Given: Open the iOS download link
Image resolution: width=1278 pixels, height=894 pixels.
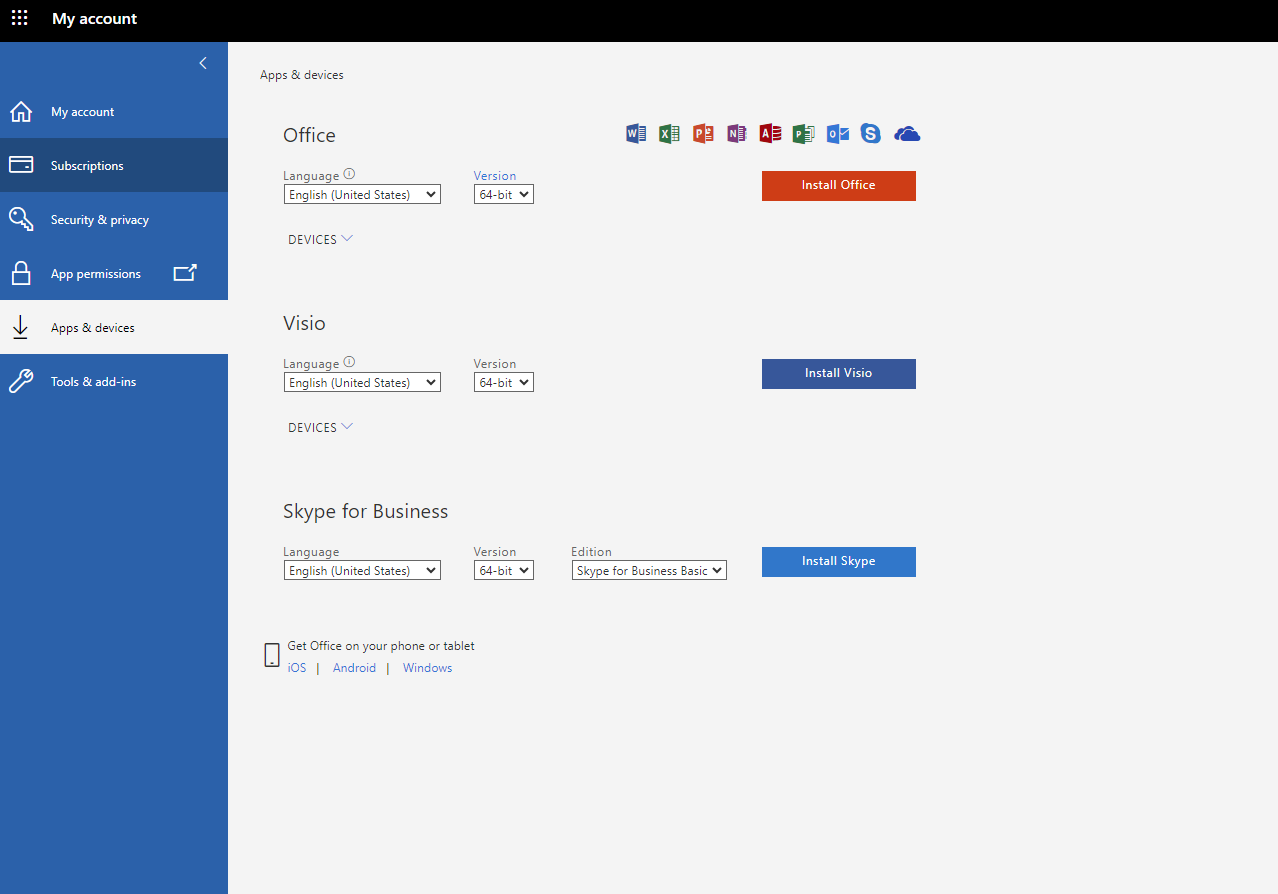Looking at the screenshot, I should point(297,668).
